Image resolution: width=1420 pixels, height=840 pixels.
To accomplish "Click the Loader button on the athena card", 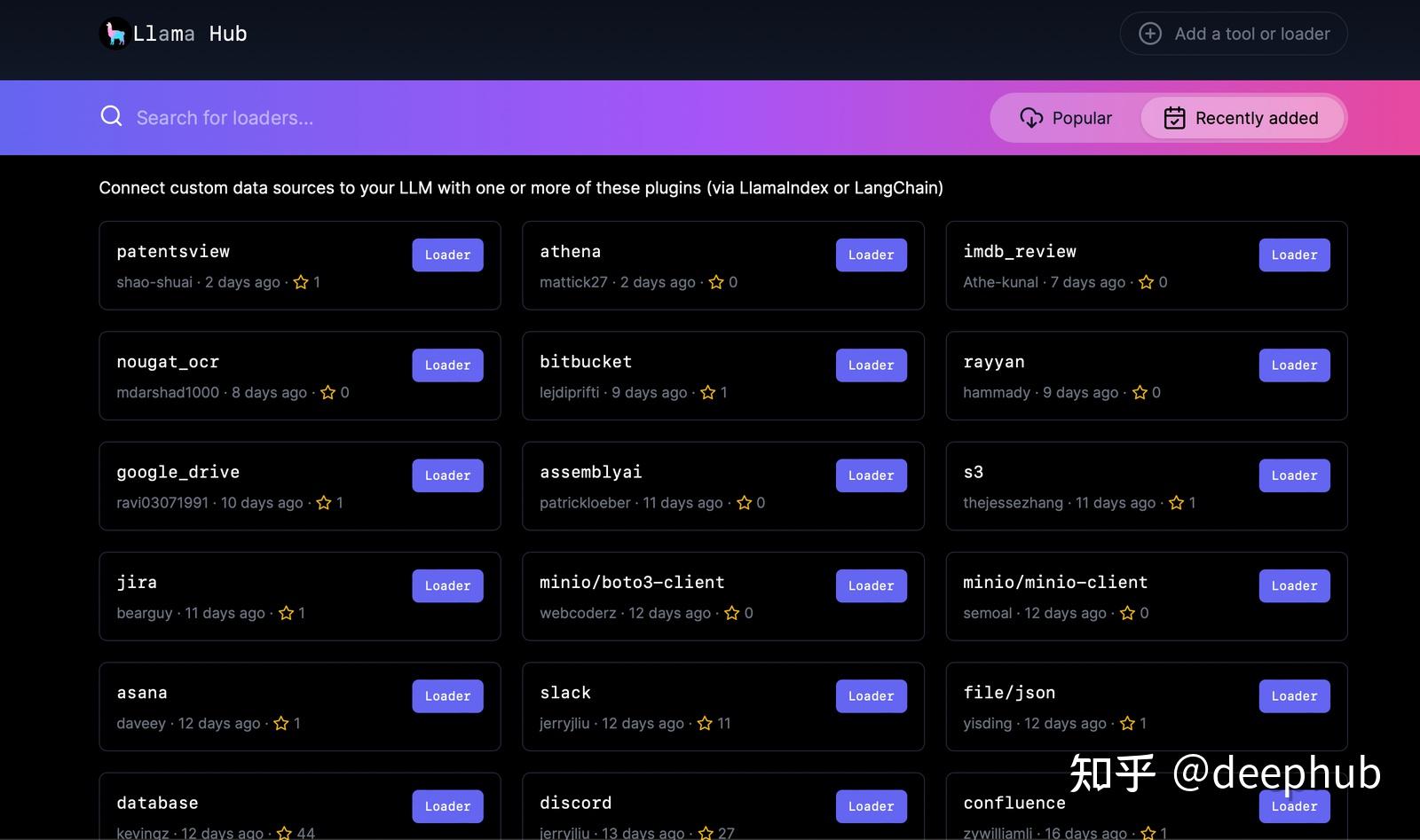I will tap(871, 255).
